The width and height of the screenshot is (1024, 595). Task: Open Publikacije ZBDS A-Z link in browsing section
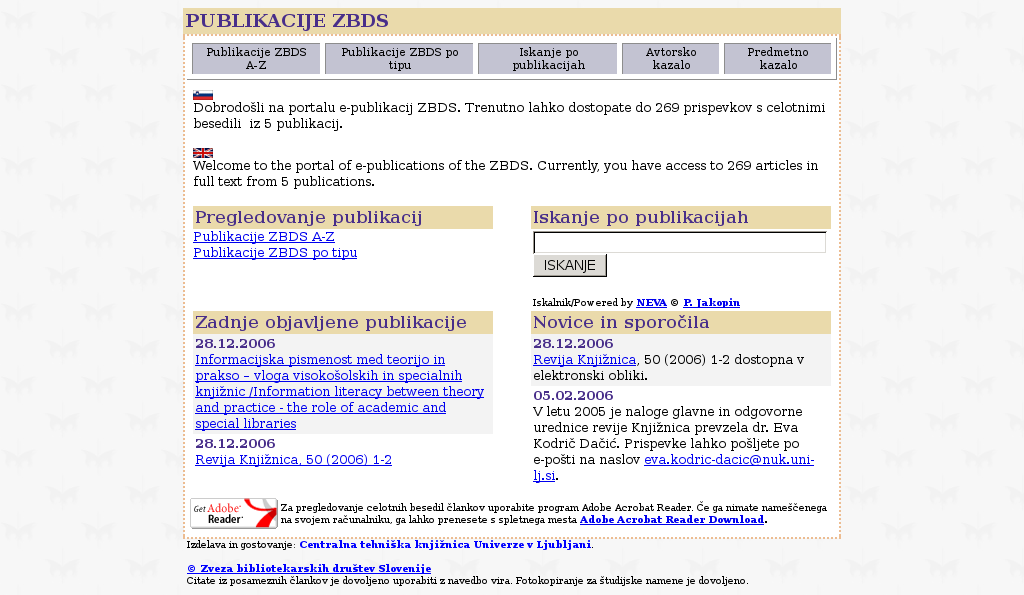(x=264, y=237)
